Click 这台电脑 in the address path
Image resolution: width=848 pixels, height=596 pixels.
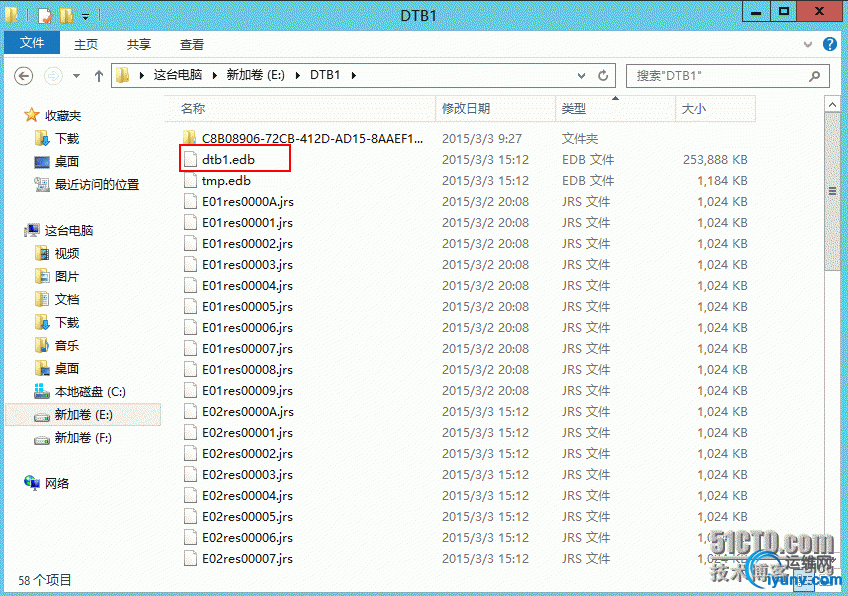[178, 75]
